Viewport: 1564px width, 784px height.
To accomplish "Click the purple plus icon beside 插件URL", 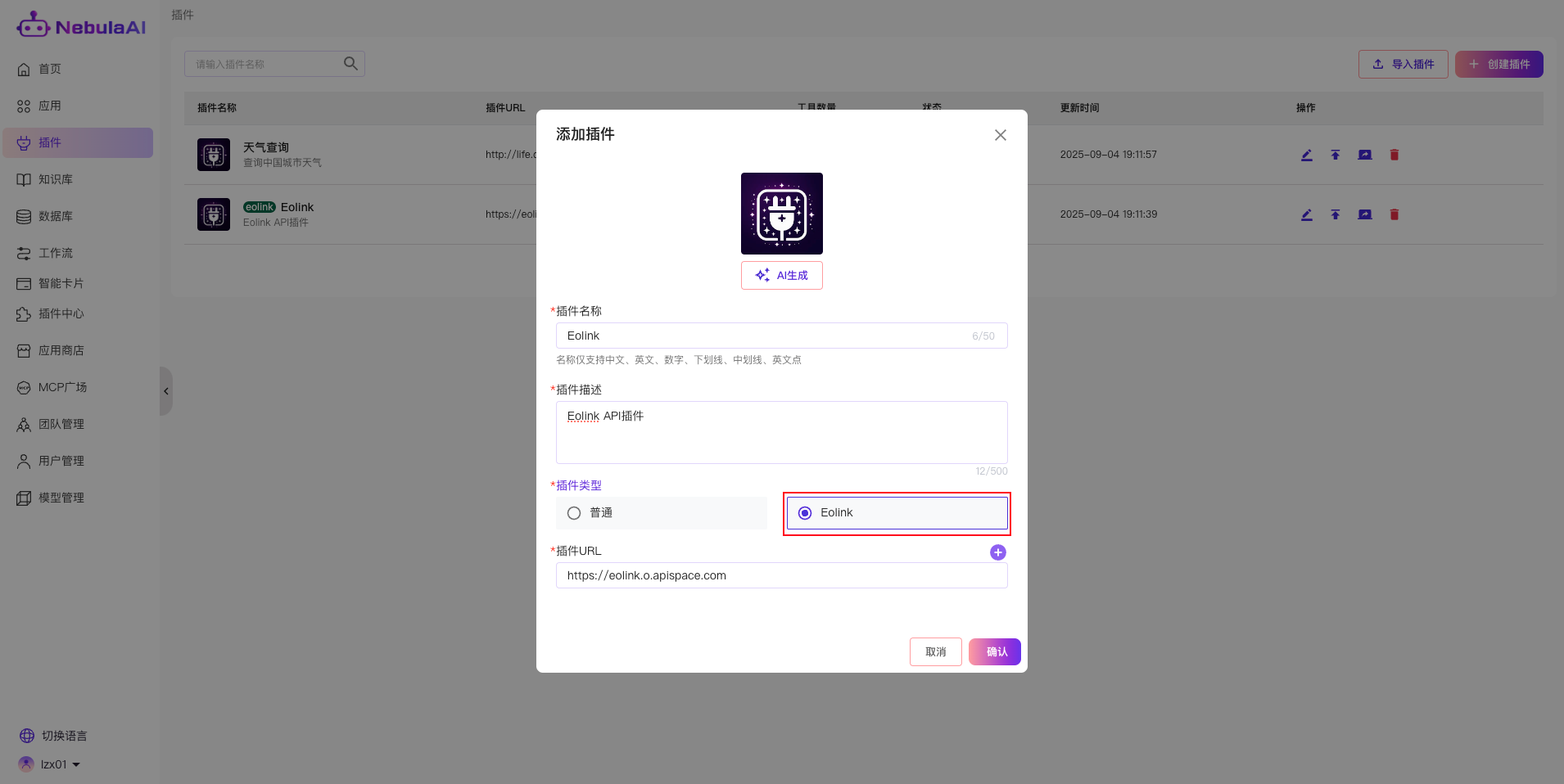I will [x=998, y=552].
